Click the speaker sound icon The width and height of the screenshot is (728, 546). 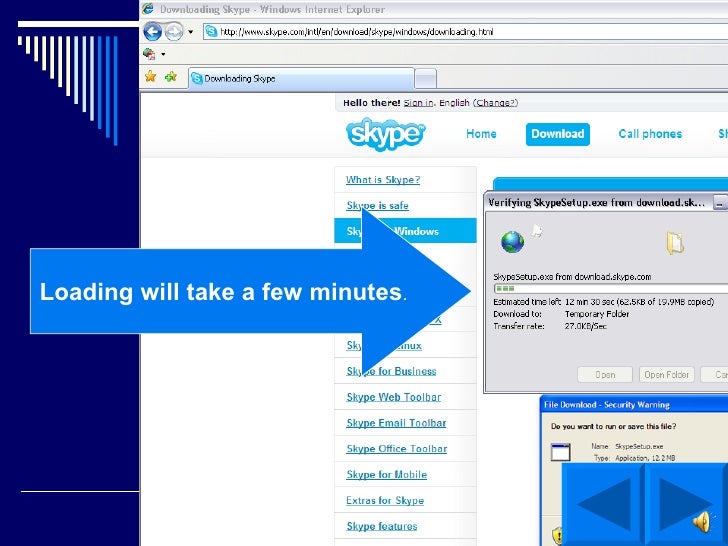(702, 522)
